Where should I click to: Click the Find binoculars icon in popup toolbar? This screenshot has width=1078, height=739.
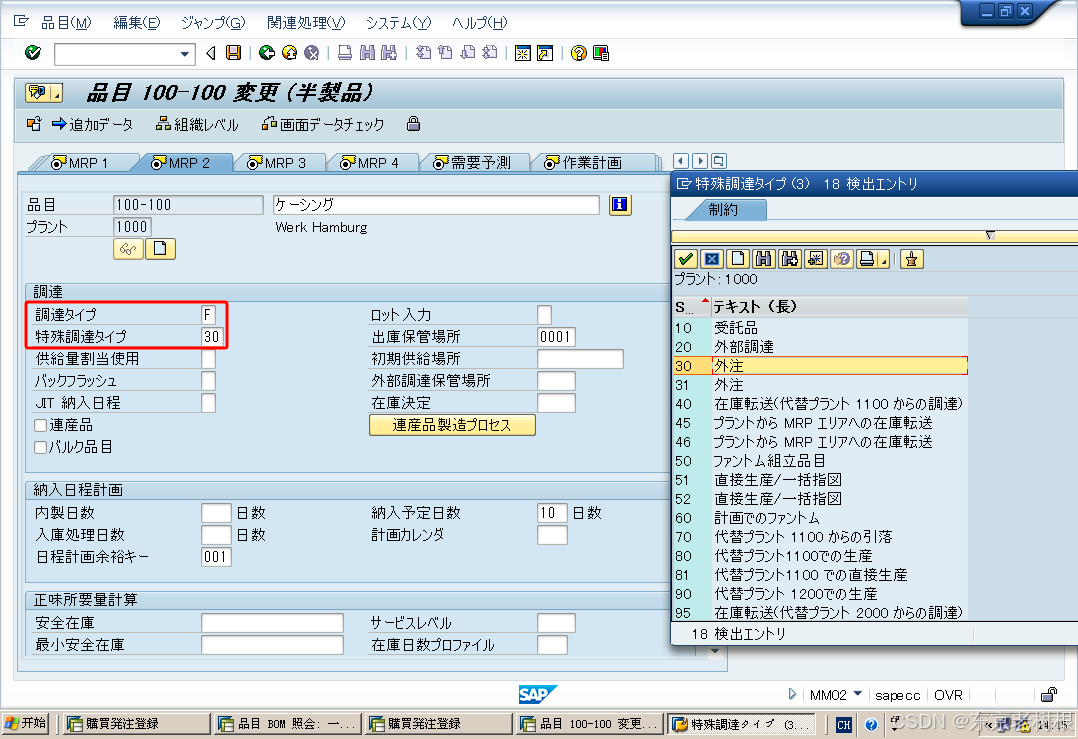pos(763,259)
